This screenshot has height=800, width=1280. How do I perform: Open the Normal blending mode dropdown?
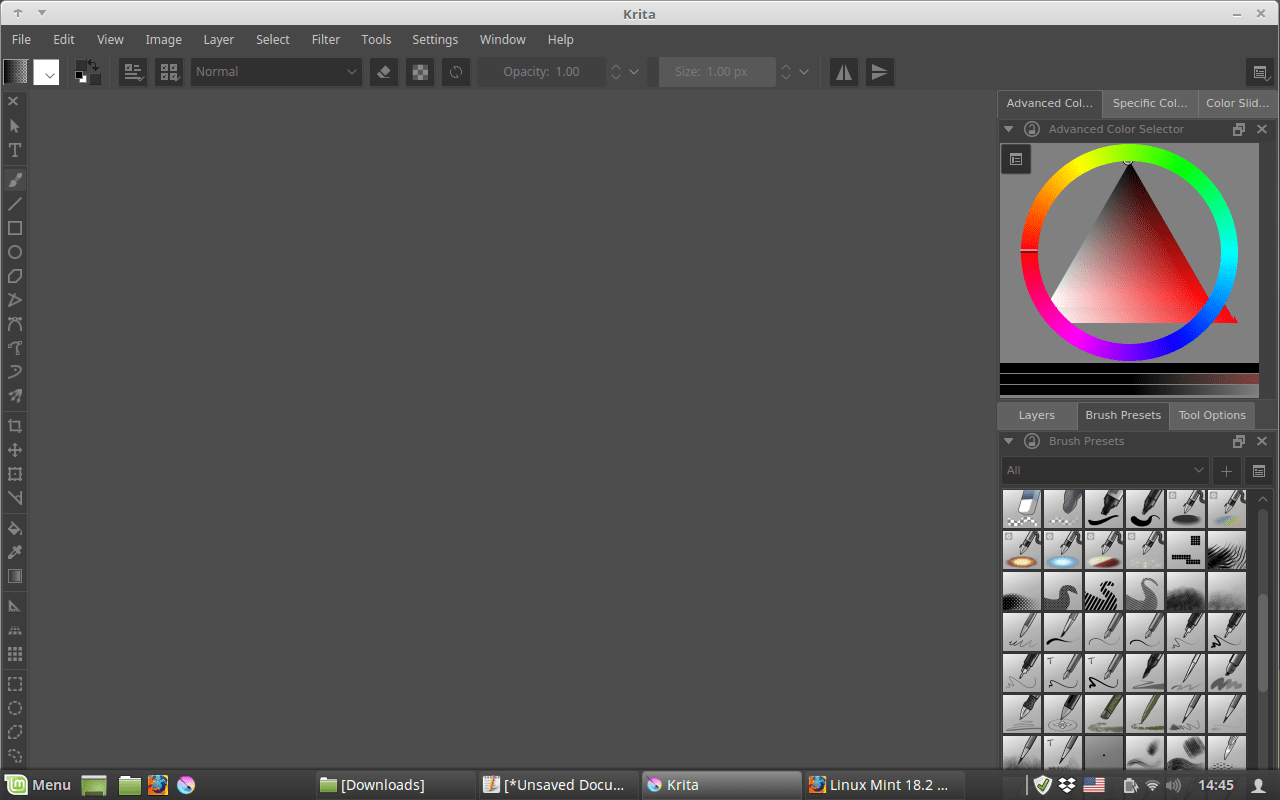(276, 71)
